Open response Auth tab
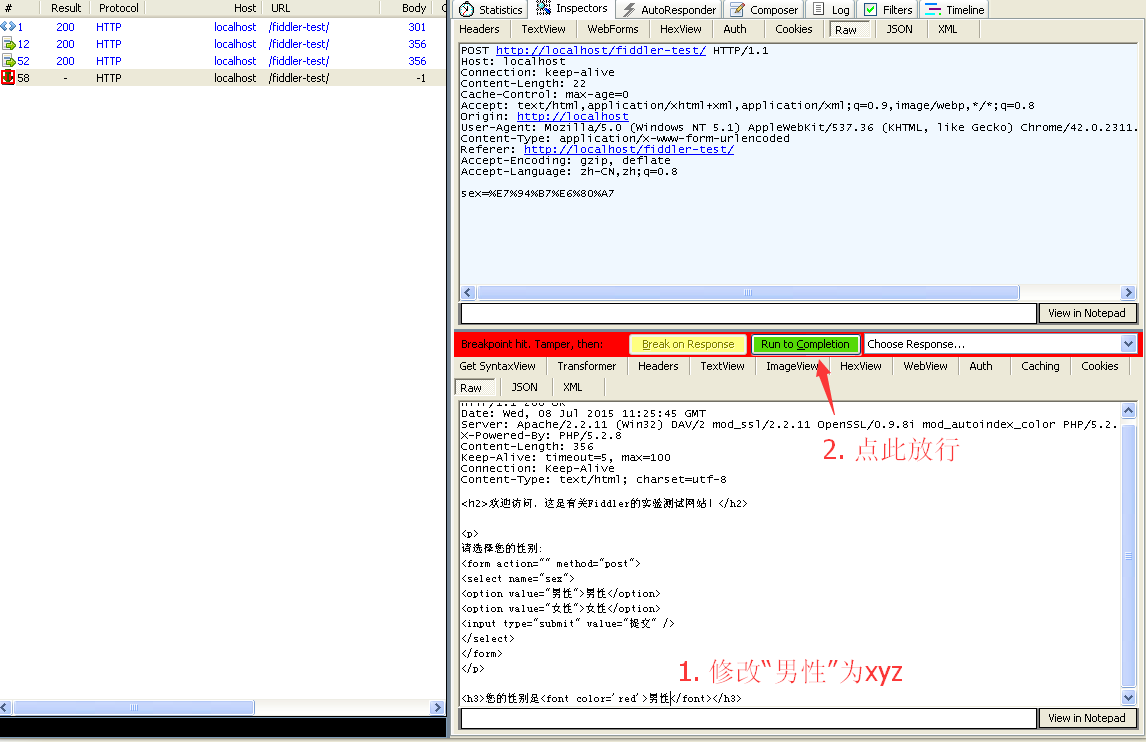1146x742 pixels. pyautogui.click(x=981, y=366)
